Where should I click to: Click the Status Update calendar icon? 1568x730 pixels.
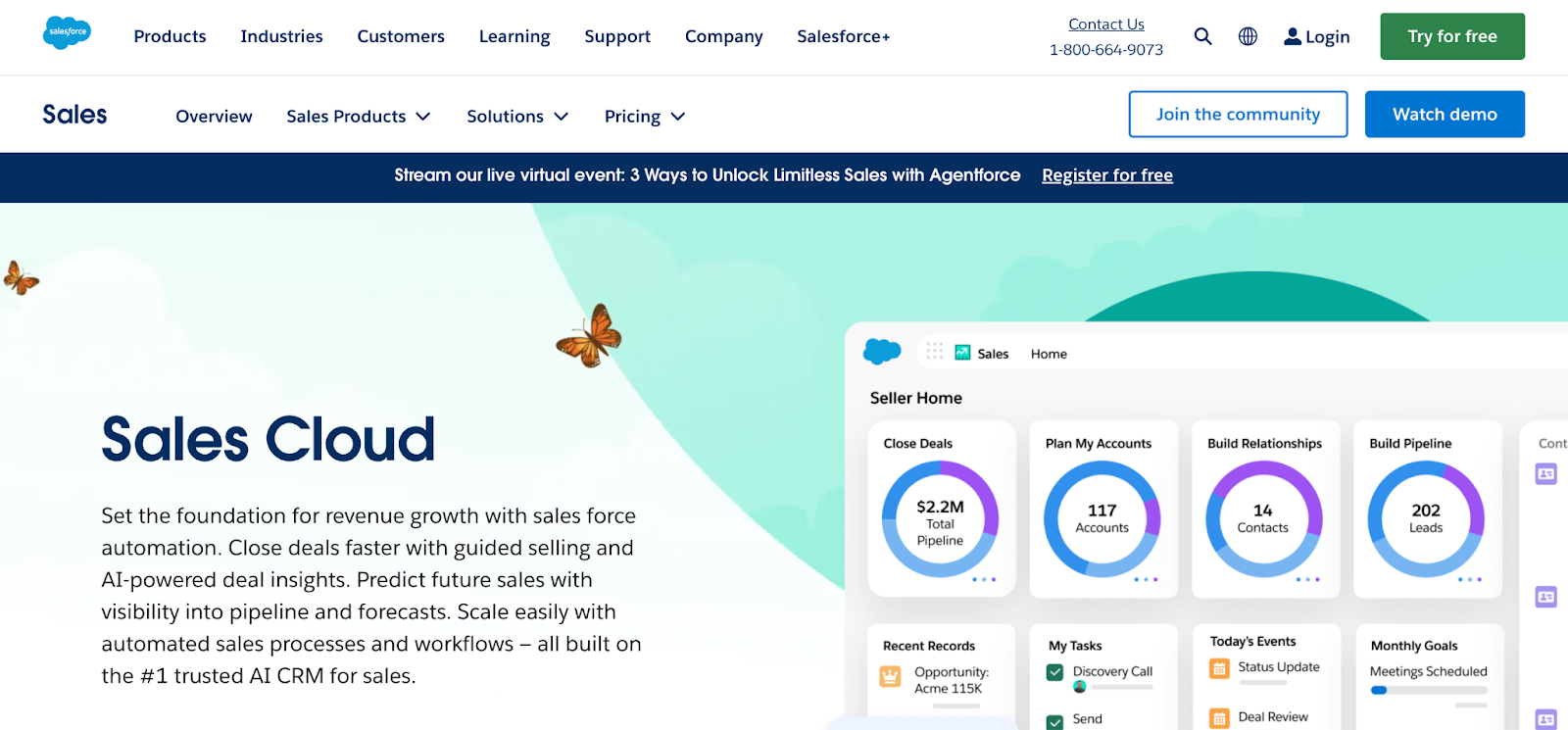1219,668
